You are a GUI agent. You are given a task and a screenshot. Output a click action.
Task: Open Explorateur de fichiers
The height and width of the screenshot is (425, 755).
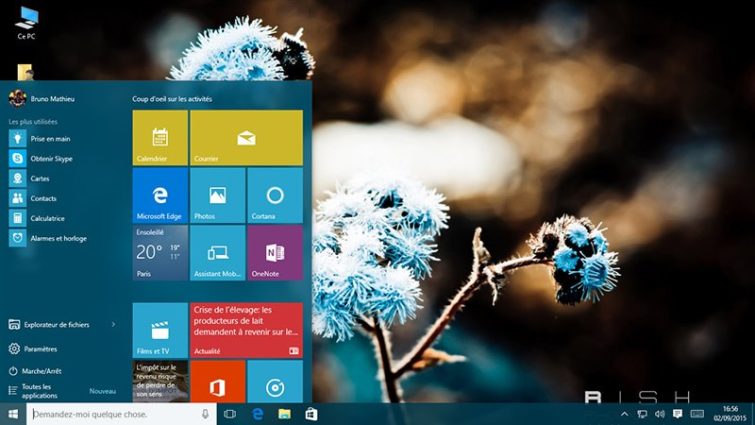[x=56, y=324]
